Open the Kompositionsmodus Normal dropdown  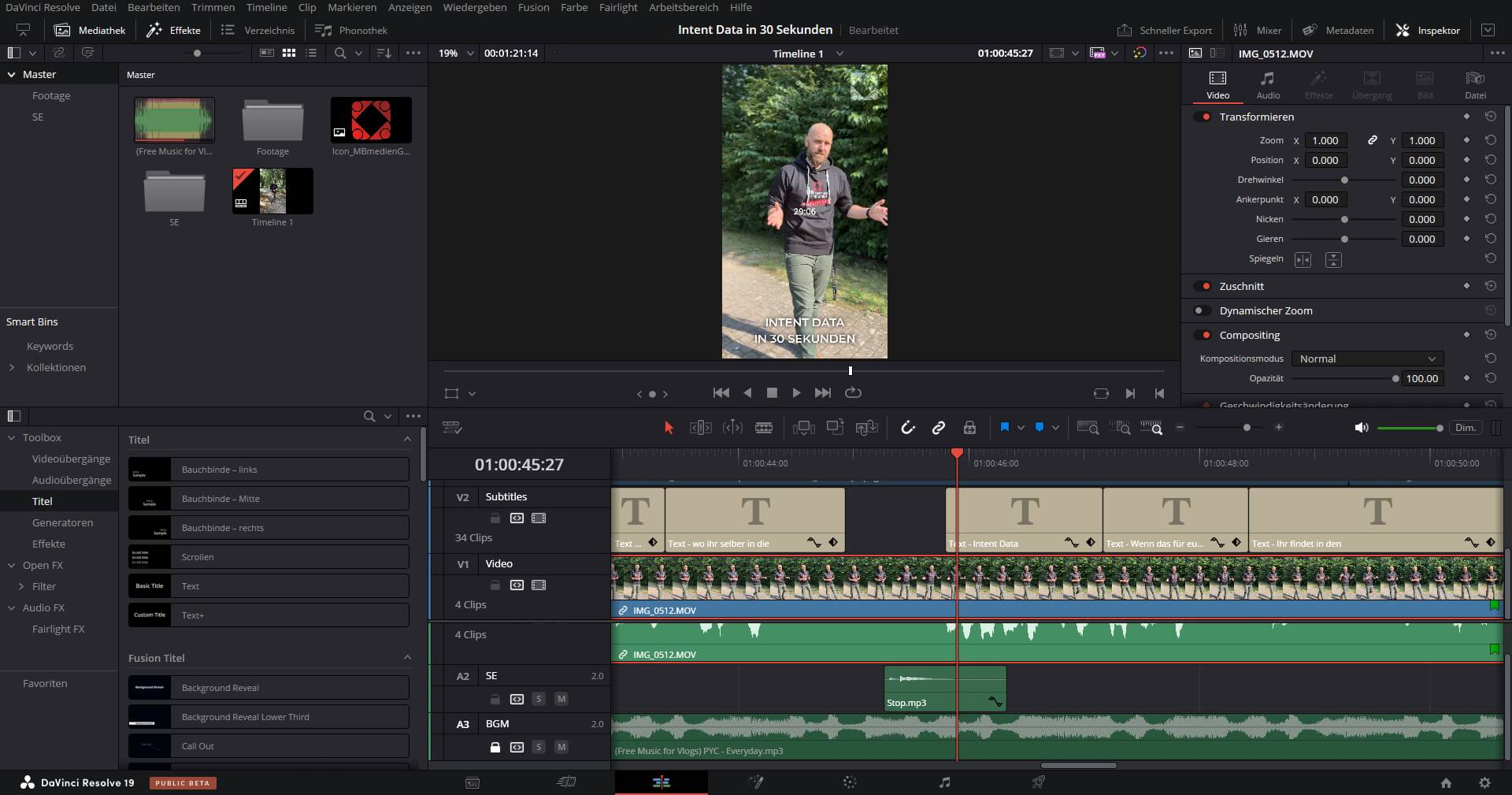1367,358
